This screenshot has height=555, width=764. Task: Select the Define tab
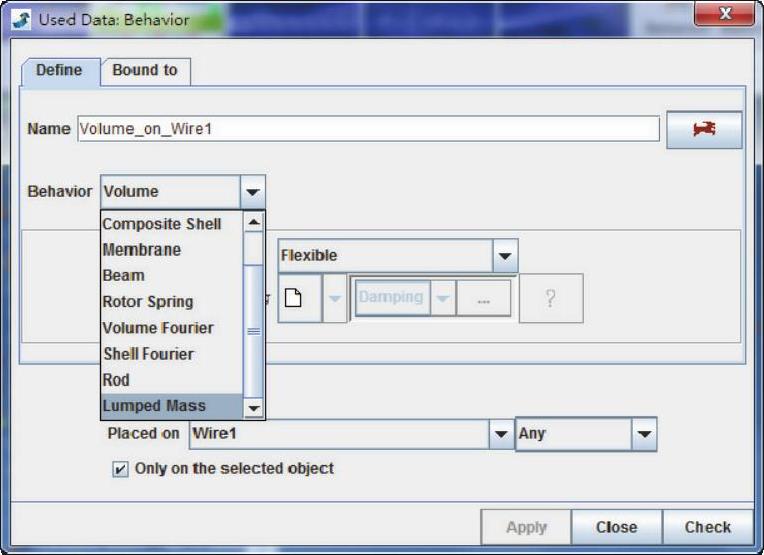(x=59, y=70)
